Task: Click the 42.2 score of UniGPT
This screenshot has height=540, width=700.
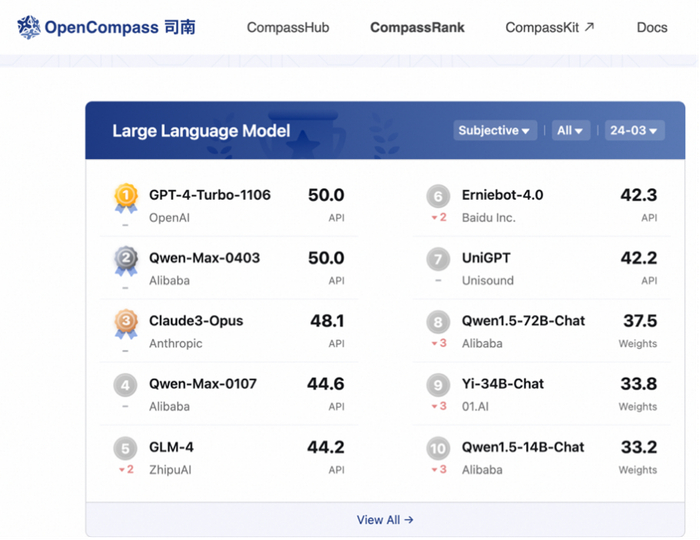Action: [639, 258]
